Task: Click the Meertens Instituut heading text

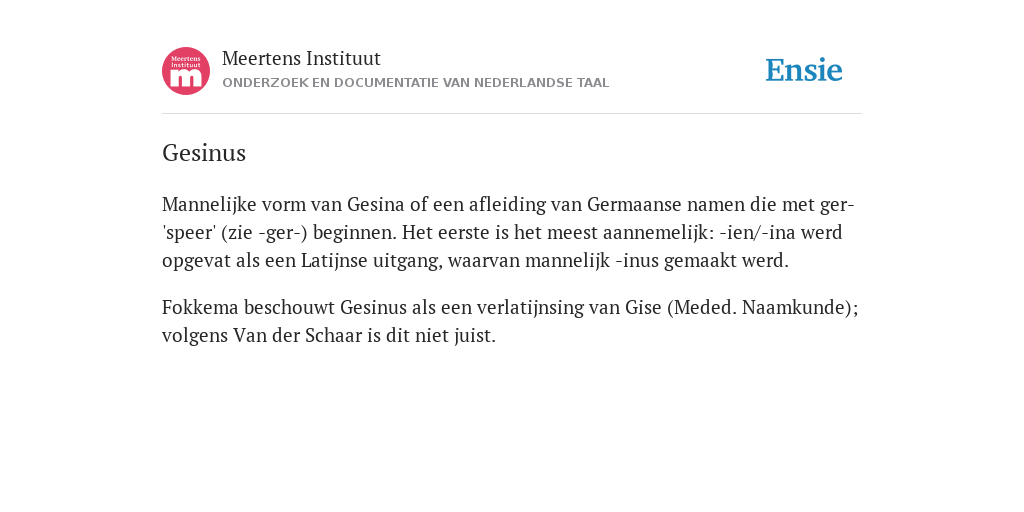Action: click(x=301, y=58)
